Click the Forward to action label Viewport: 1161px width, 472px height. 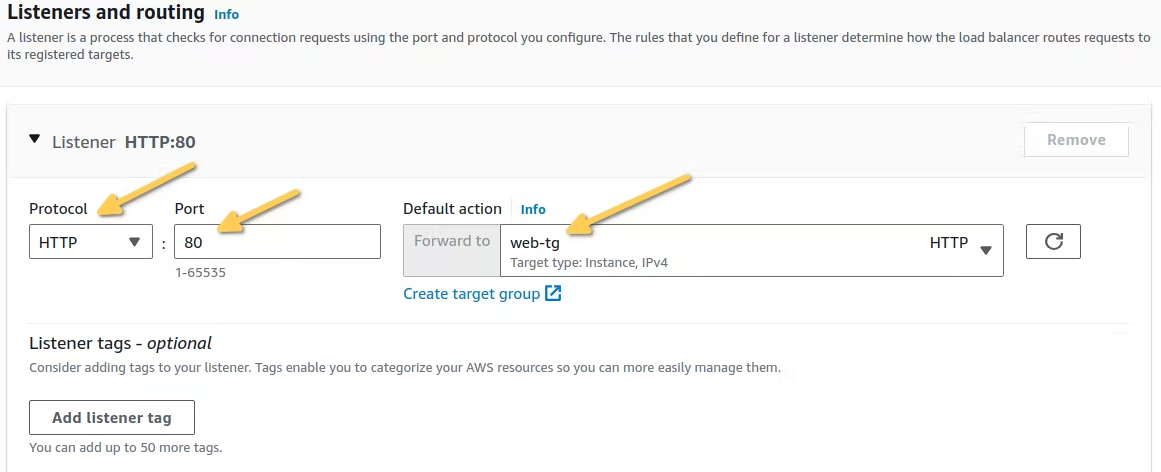point(452,241)
